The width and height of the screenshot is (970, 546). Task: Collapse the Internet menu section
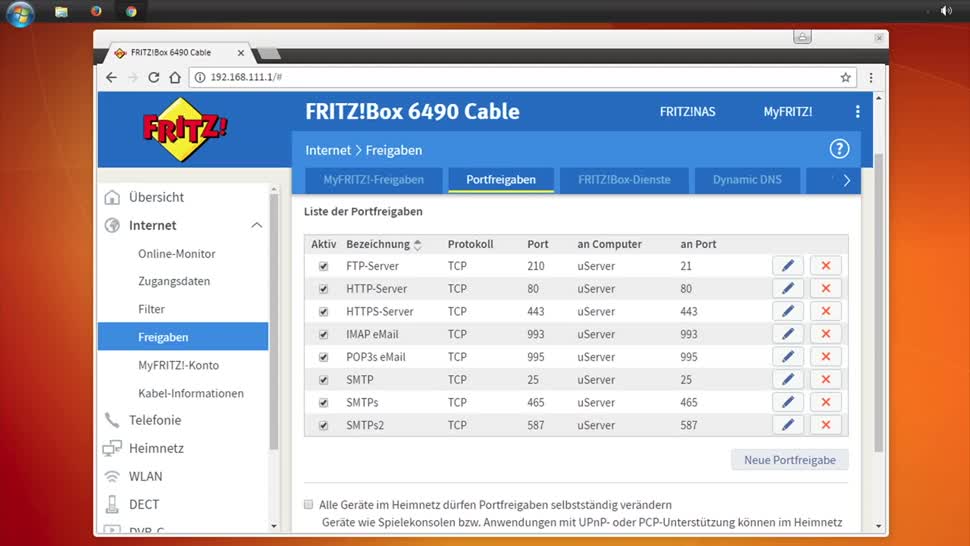click(257, 225)
